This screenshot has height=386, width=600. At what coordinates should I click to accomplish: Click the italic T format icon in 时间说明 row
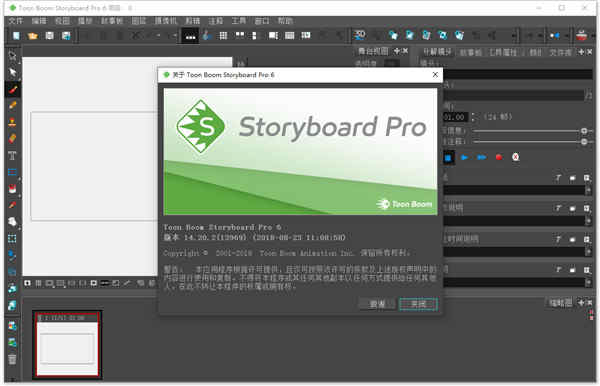pyautogui.click(x=558, y=239)
